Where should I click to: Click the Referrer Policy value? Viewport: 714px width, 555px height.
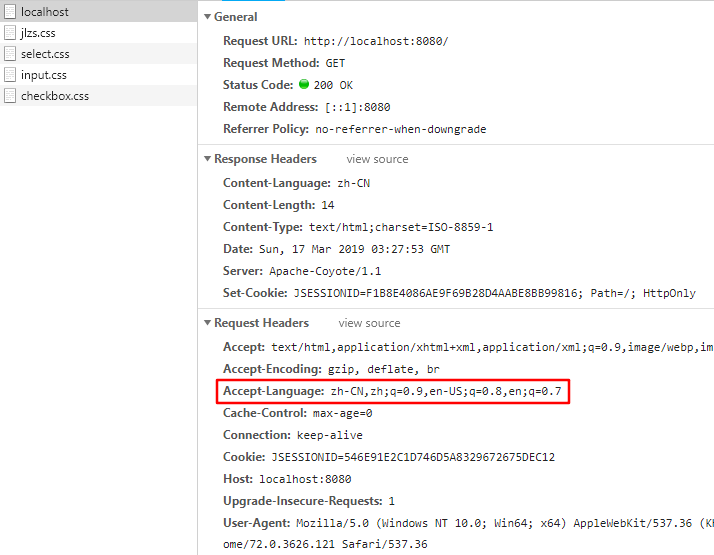click(x=400, y=129)
